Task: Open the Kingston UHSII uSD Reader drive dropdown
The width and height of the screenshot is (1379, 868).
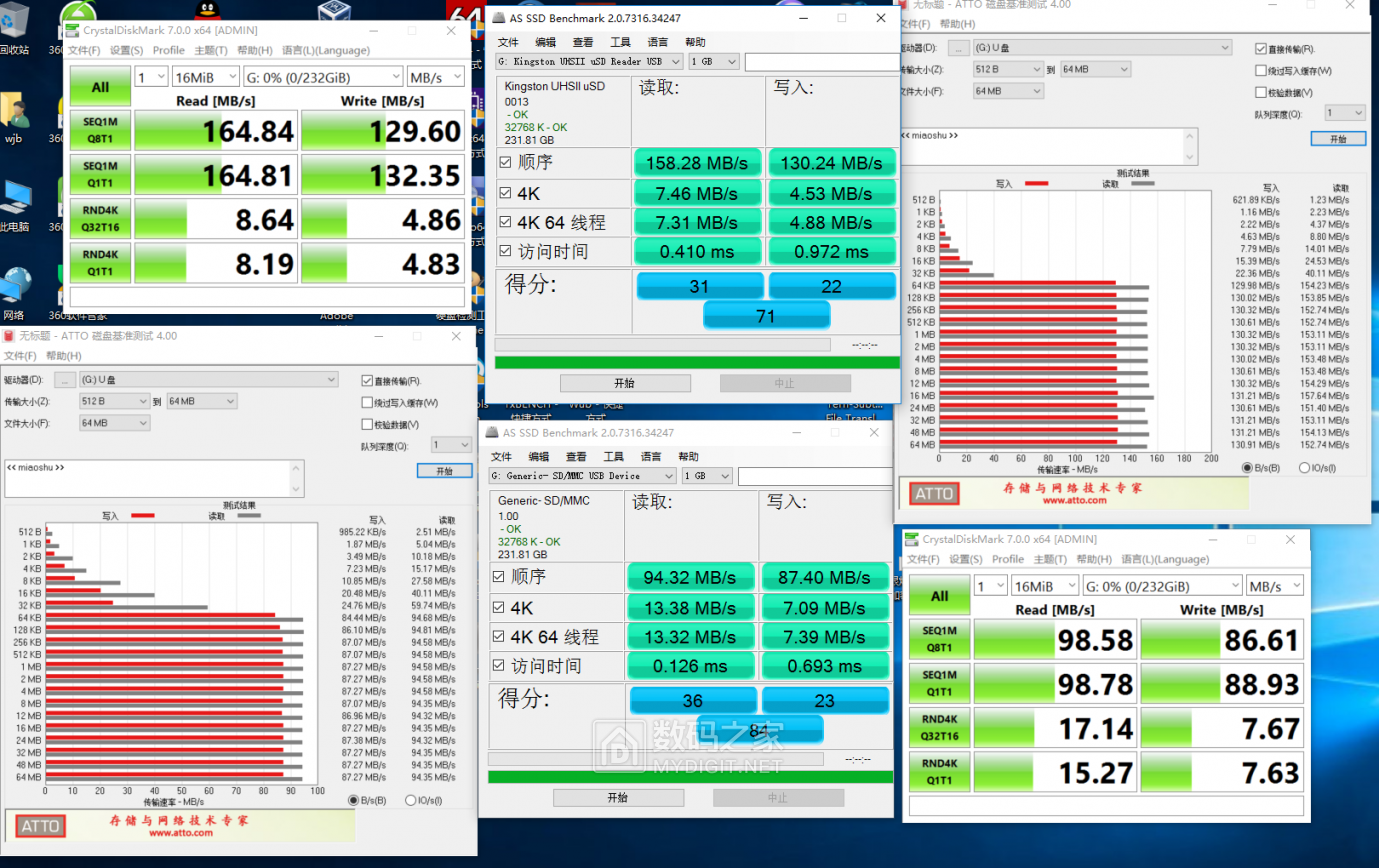Action: [590, 62]
